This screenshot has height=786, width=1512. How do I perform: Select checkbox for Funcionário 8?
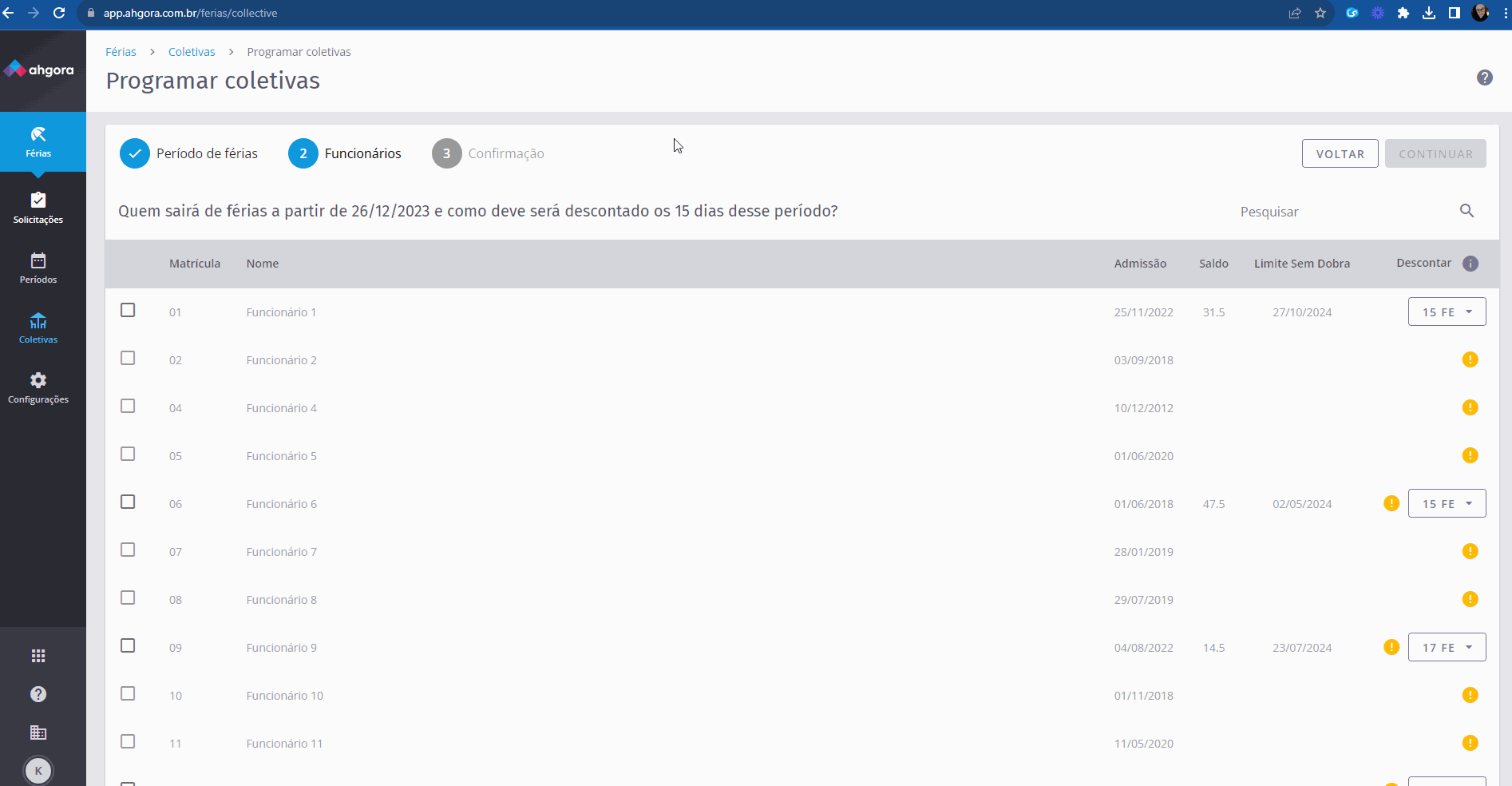coord(128,597)
